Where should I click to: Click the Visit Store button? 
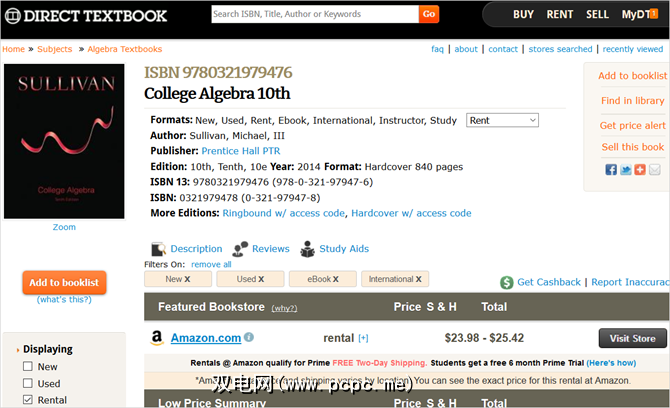(632, 338)
